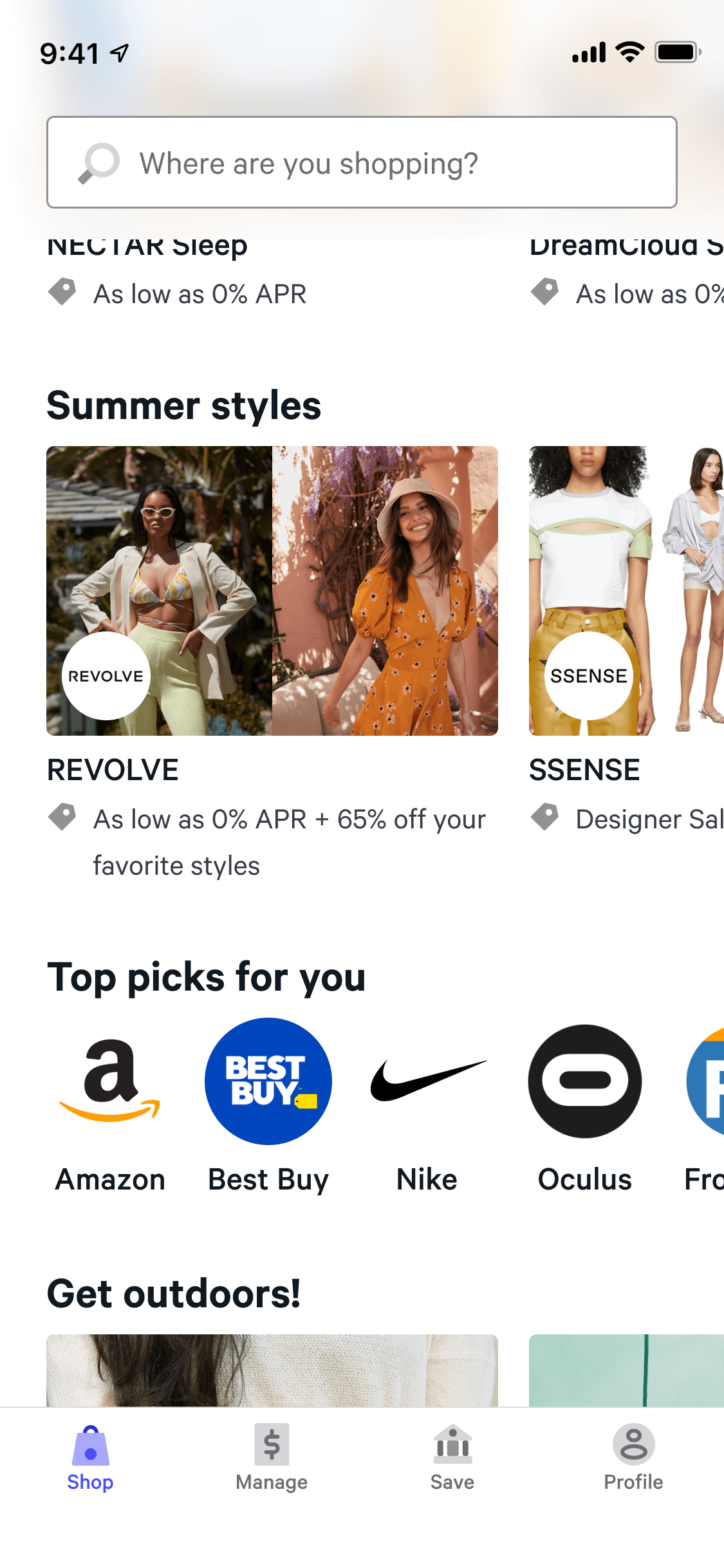Click the partially visible blue logo after Oculus
This screenshot has width=724, height=1568.
(x=705, y=1081)
